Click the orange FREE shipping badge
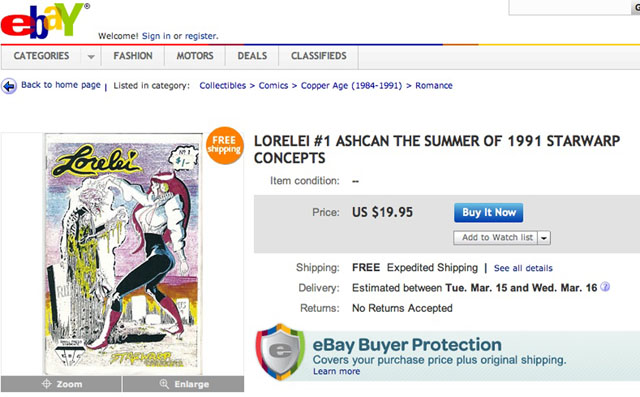 224,146
